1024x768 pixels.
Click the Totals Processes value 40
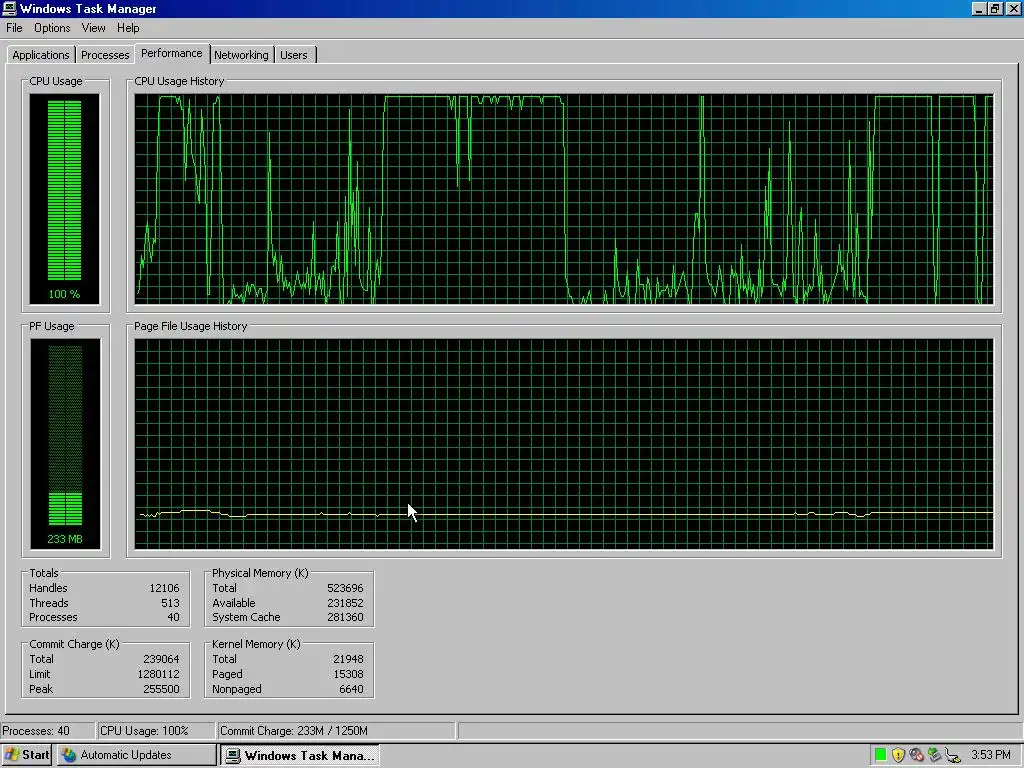173,617
